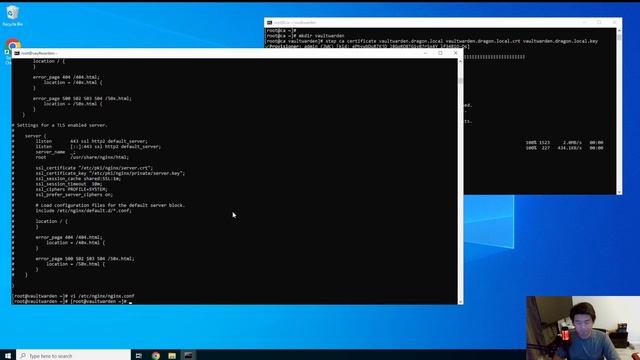The height and width of the screenshot is (360, 640).
Task: Click front terminal scrollbar down arrow
Action: (460, 302)
